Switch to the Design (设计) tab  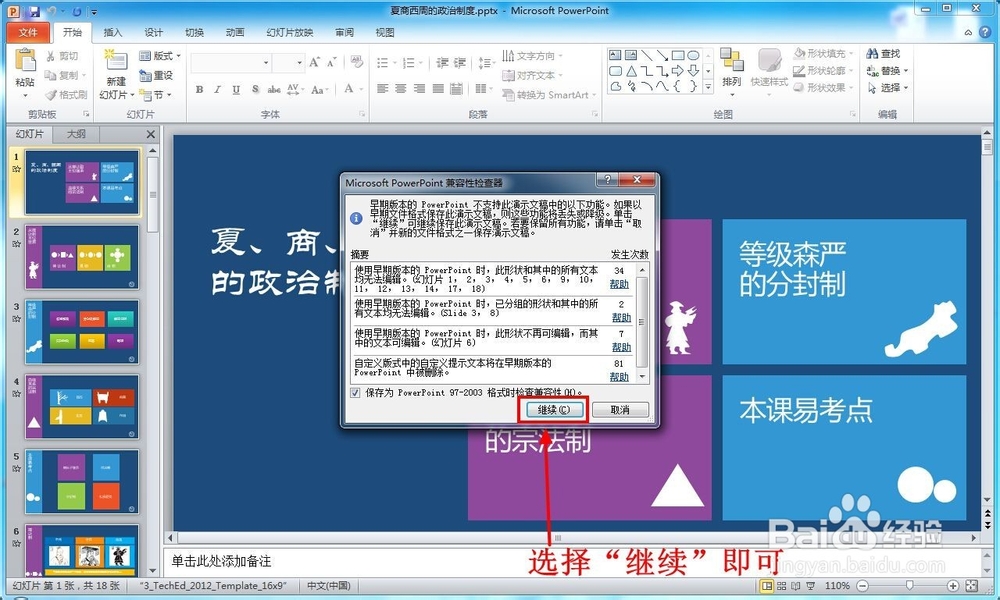[154, 33]
